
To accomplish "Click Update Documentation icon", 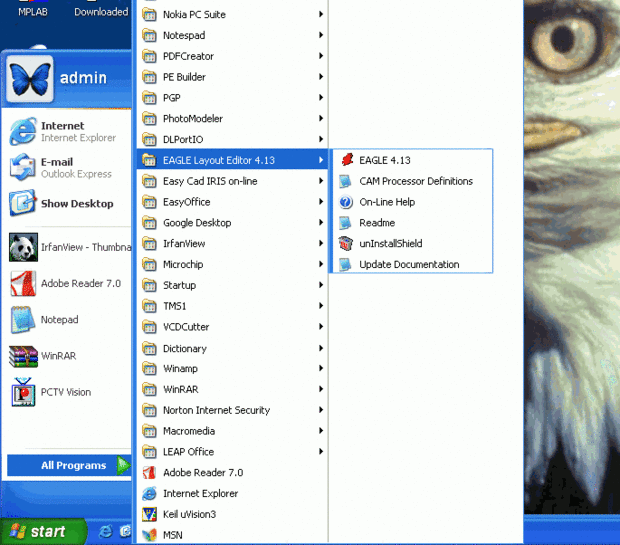I will pos(346,265).
